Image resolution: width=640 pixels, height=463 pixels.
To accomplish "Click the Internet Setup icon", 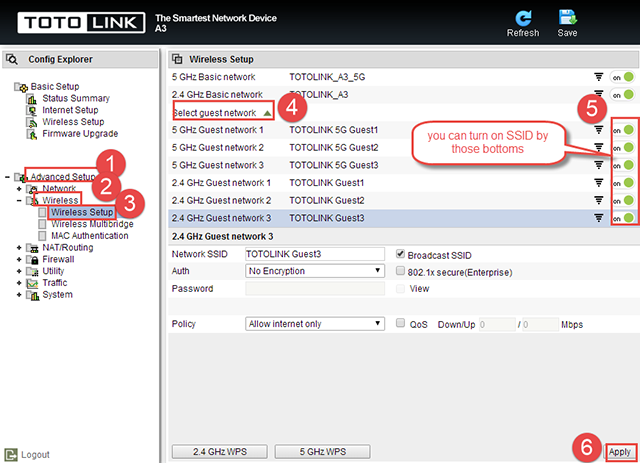I will [x=32, y=111].
